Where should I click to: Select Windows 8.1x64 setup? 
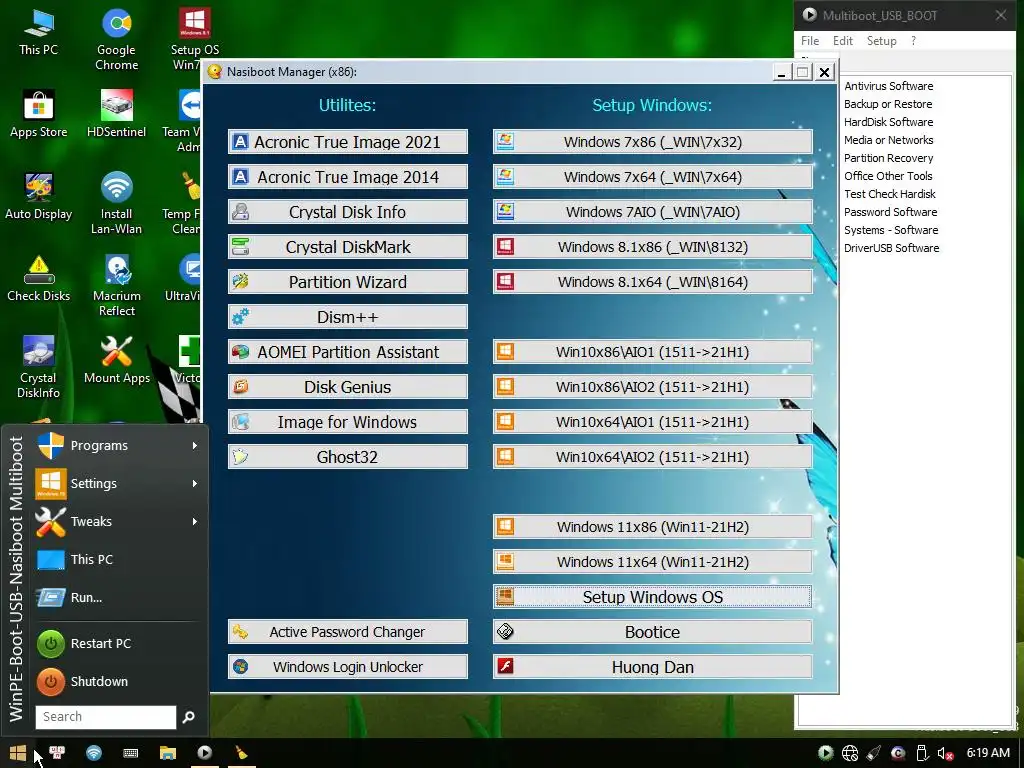[652, 282]
